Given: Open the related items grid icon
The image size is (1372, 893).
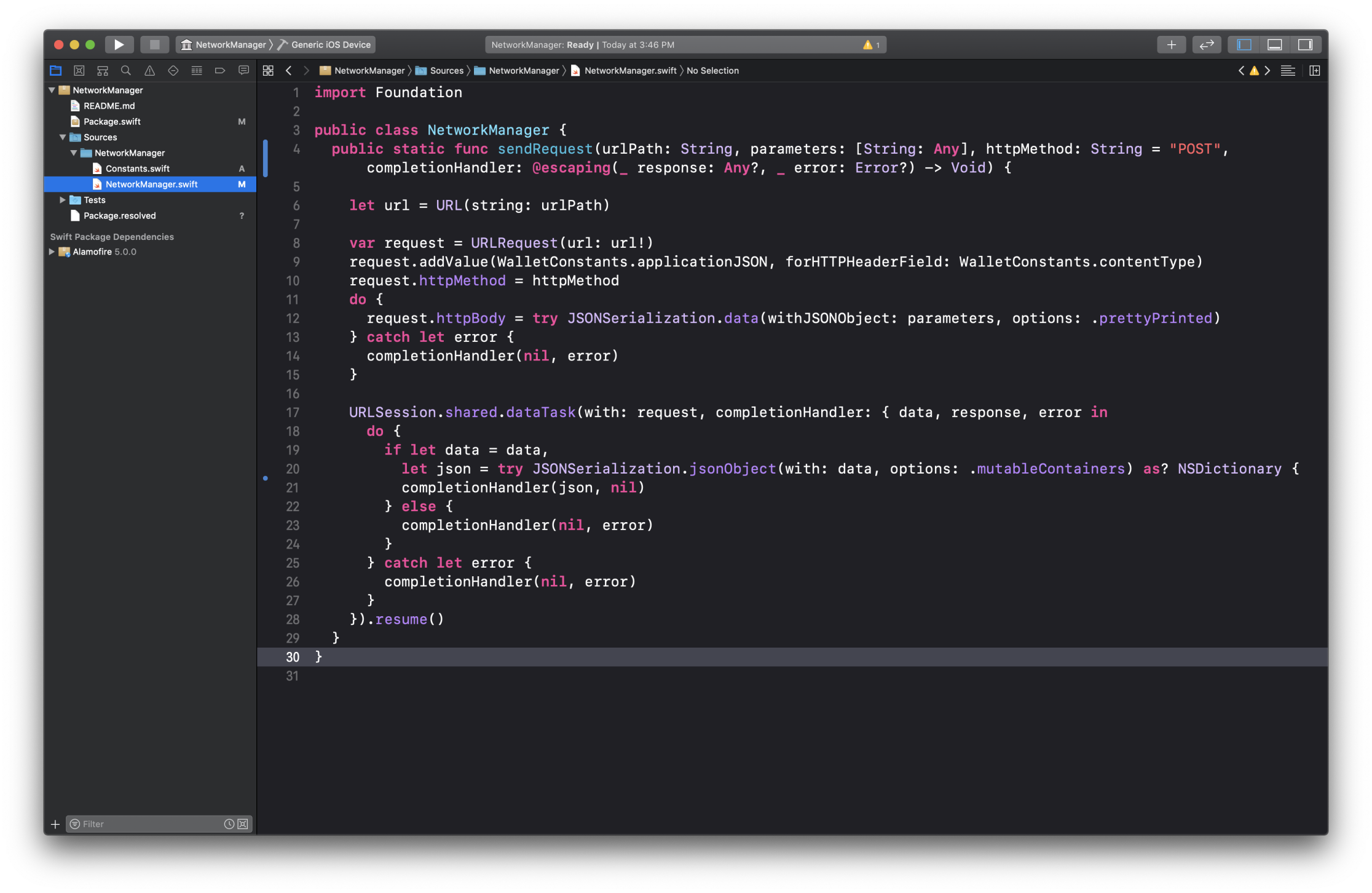Looking at the screenshot, I should tap(268, 71).
